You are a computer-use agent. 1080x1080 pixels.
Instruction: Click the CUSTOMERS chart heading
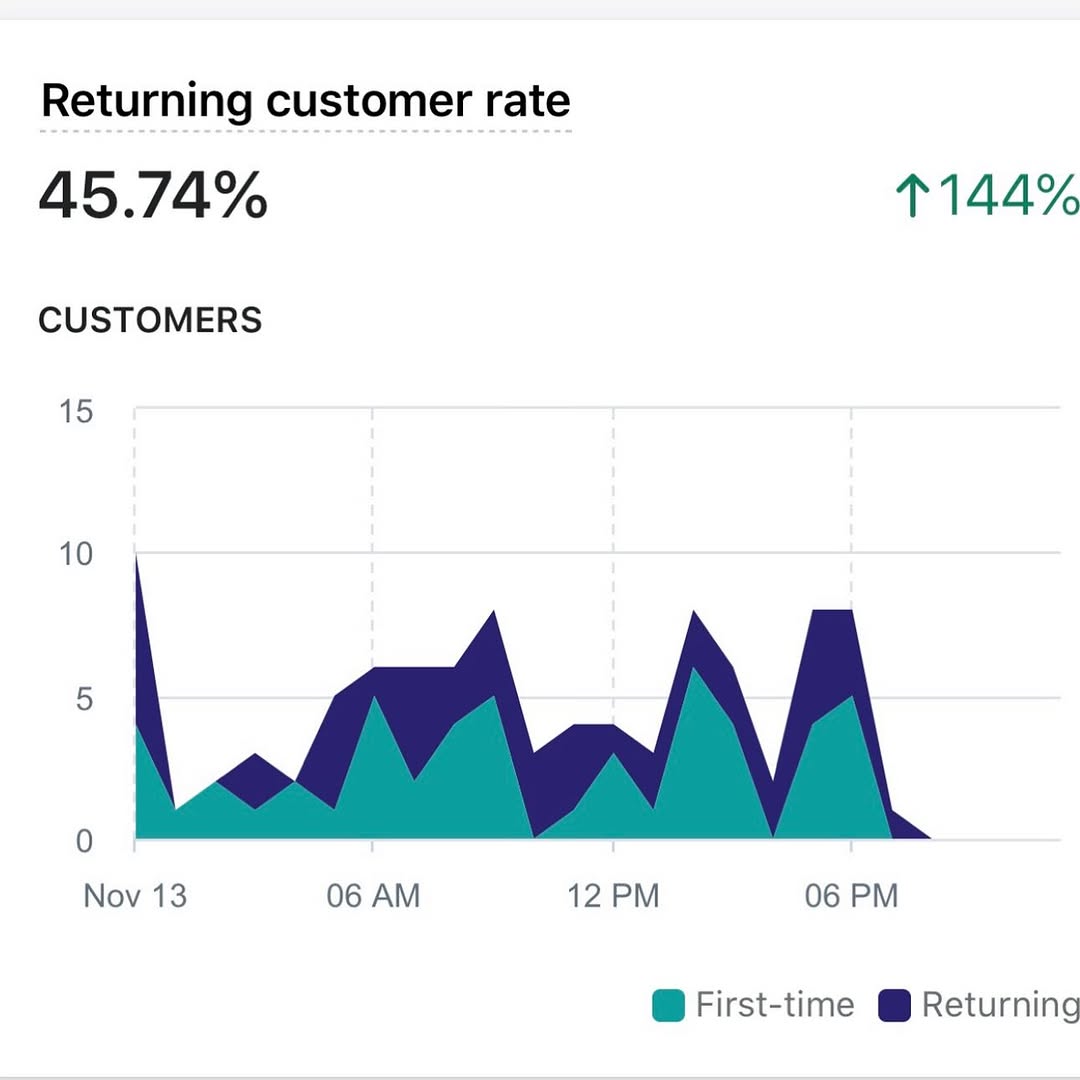point(150,320)
